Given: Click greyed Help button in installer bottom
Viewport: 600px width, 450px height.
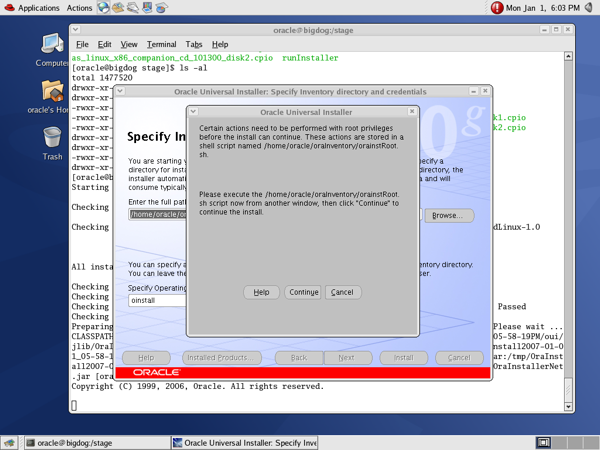Looking at the screenshot, I should point(146,358).
